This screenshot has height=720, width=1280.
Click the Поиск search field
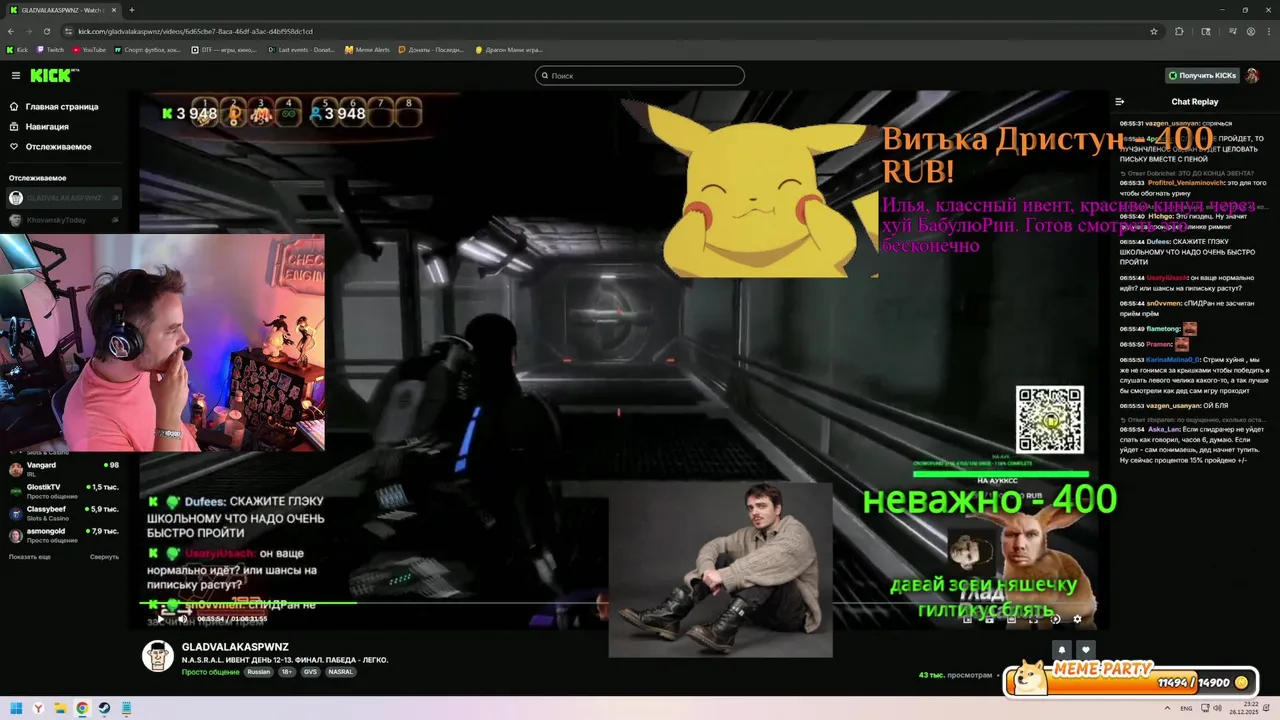tap(640, 76)
